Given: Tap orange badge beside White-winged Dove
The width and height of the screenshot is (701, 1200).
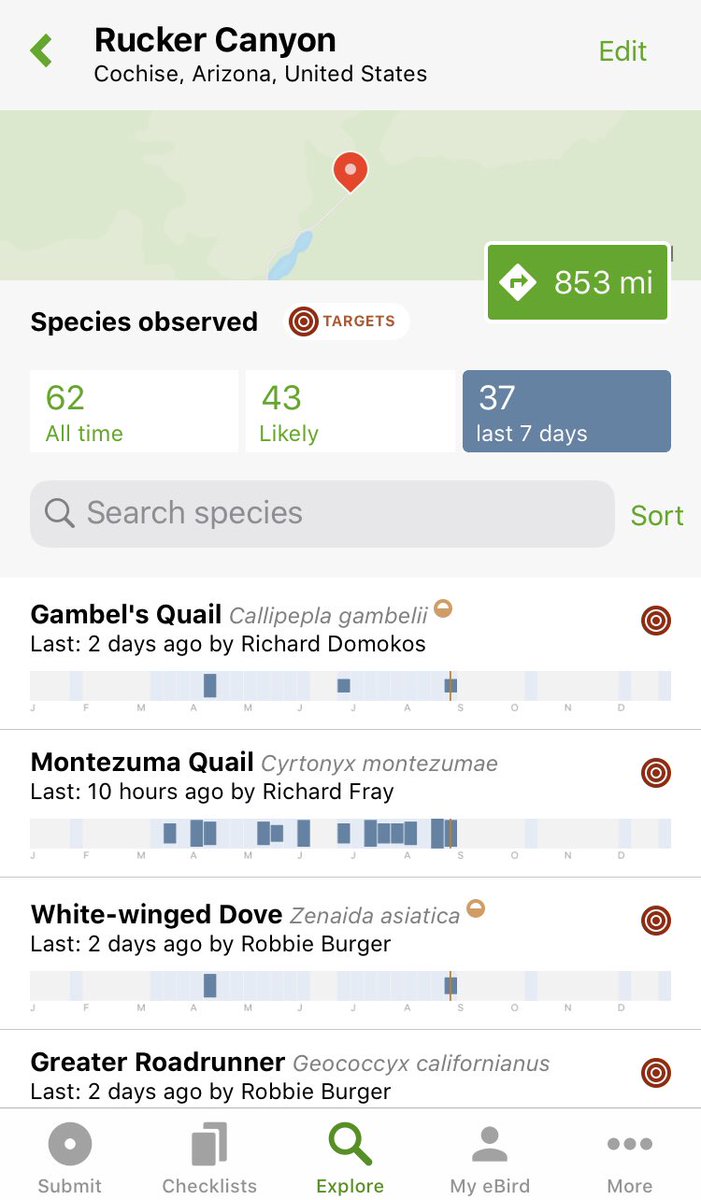Looking at the screenshot, I should coord(476,909).
